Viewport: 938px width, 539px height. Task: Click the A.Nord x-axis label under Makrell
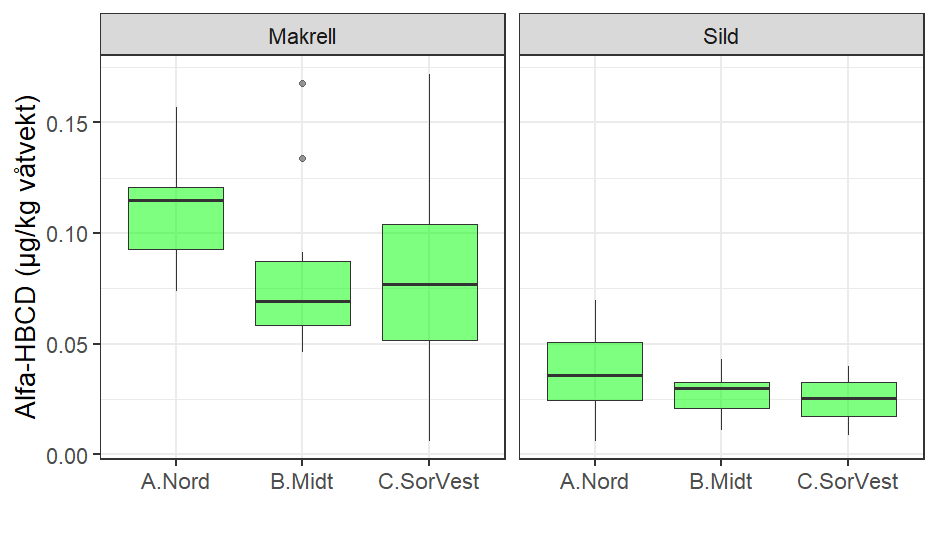pos(176,482)
